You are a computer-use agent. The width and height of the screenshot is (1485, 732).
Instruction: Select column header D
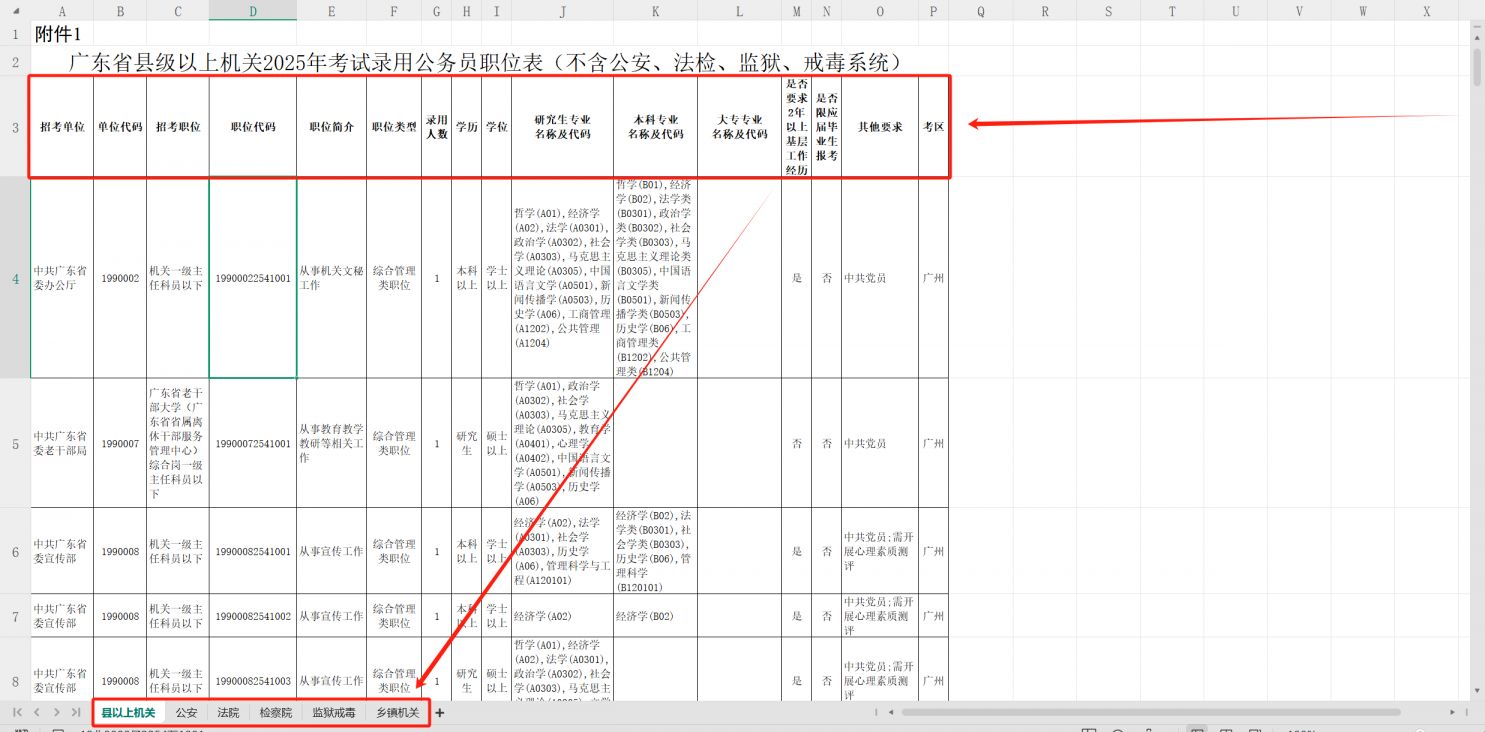252,12
